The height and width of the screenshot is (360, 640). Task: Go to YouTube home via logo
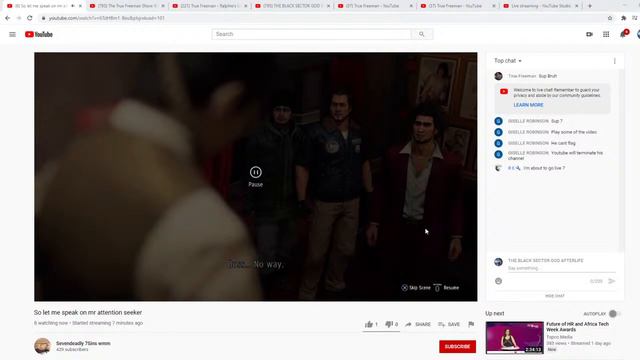[39, 34]
